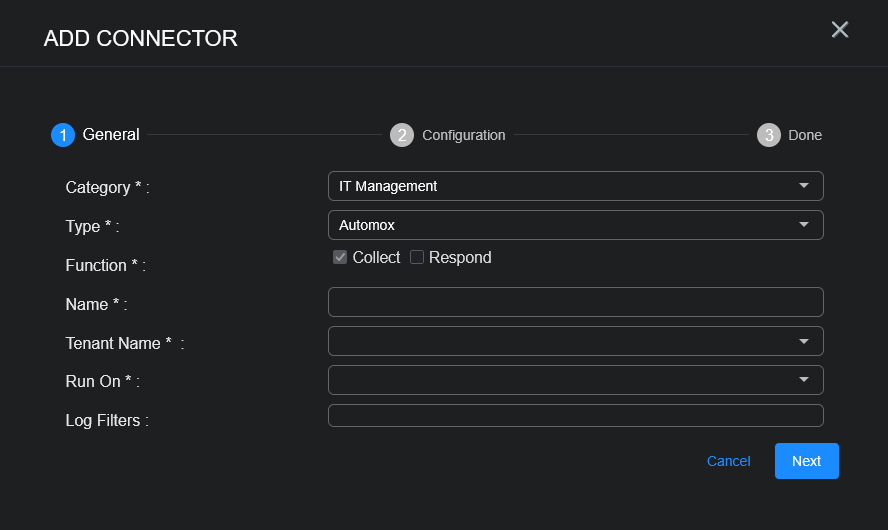Click the Type dropdown arrow icon
The image size is (888, 530).
coord(804,225)
